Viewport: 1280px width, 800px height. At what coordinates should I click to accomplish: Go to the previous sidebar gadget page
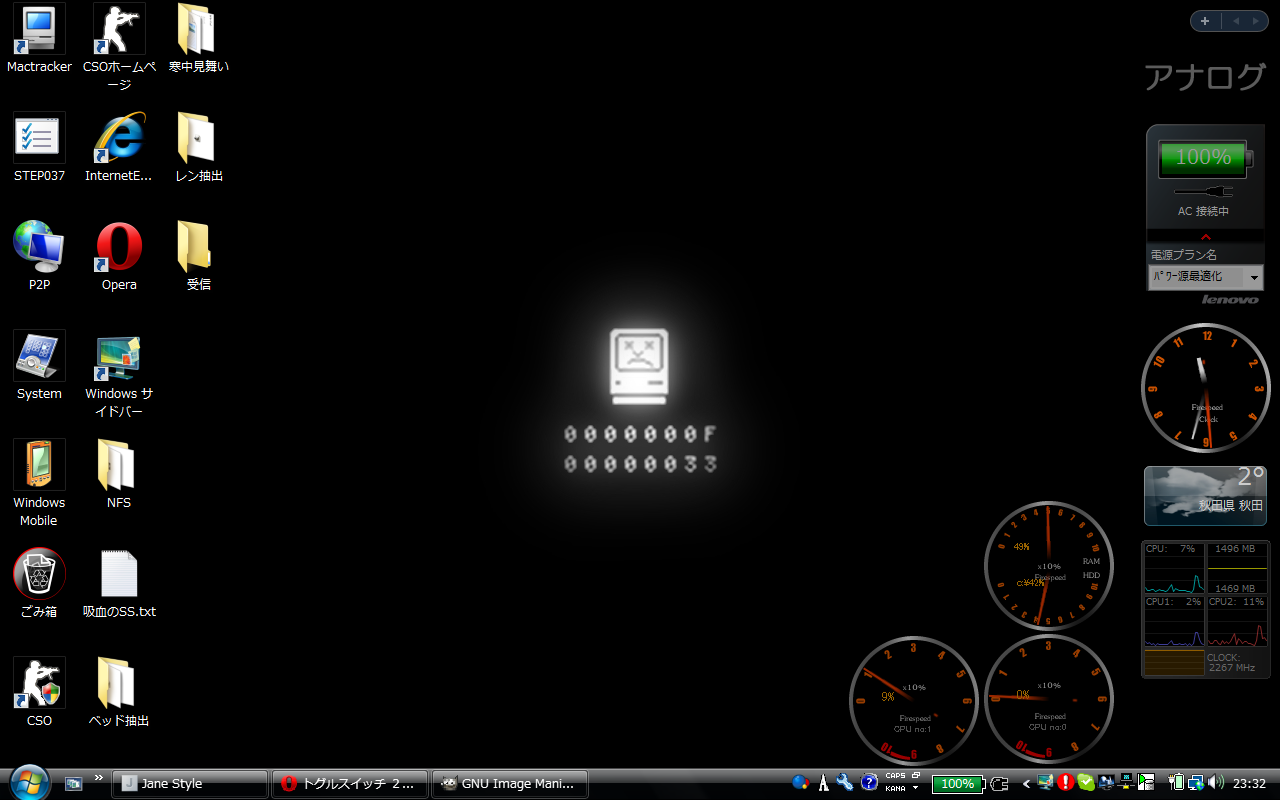[1236, 21]
